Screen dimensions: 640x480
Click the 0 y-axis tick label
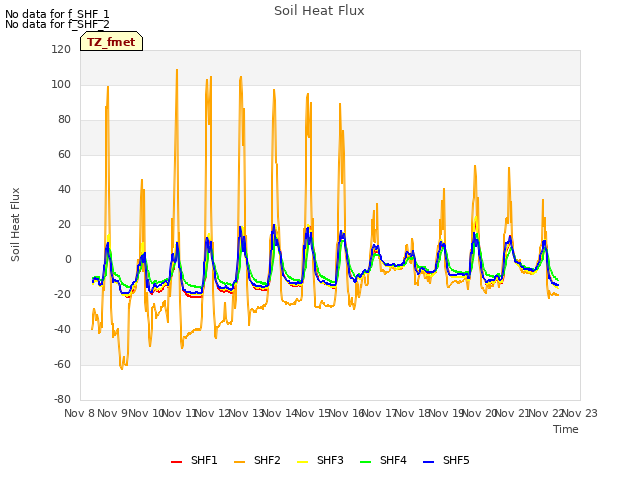(x=68, y=260)
